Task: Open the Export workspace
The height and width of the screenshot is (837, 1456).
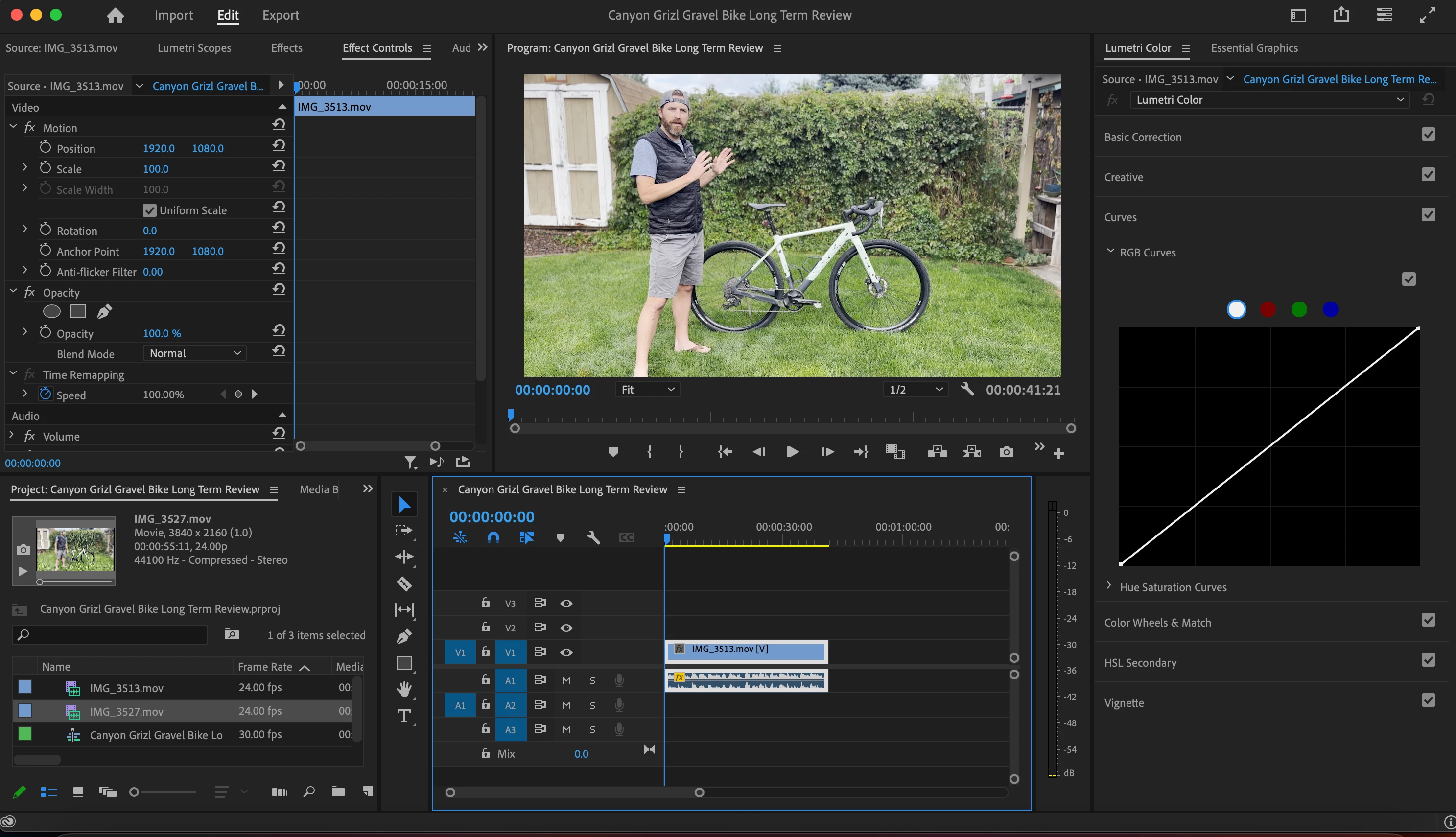Action: pyautogui.click(x=281, y=16)
